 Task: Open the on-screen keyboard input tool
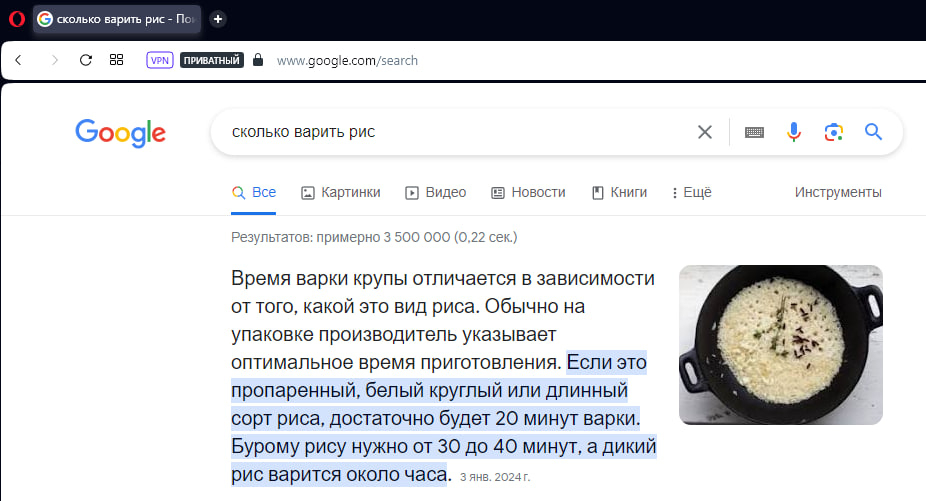point(754,132)
